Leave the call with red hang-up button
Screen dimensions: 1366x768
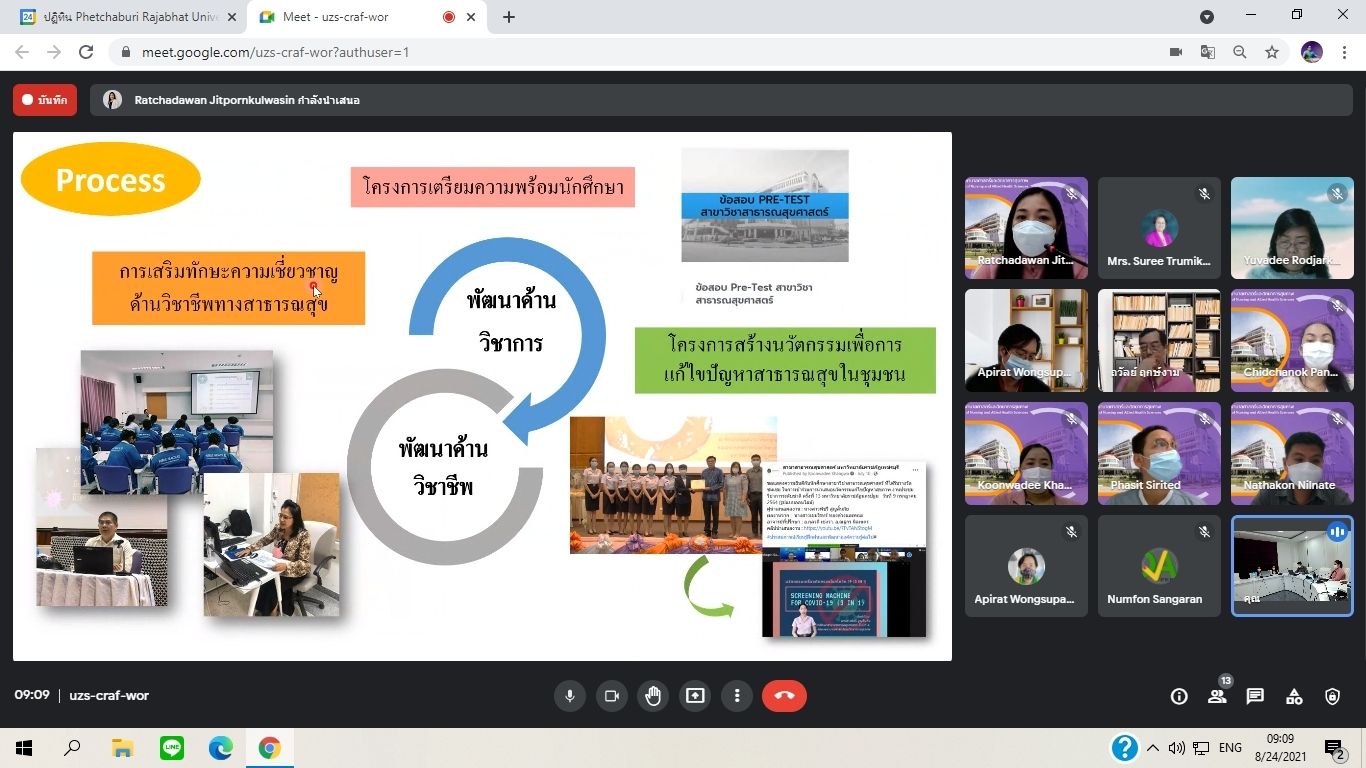784,696
